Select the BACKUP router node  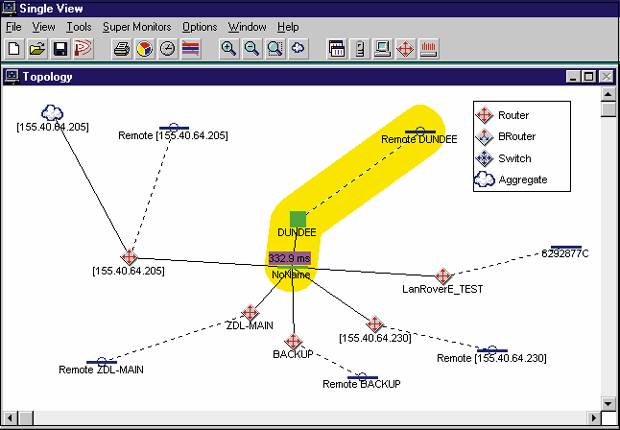pyautogui.click(x=293, y=341)
